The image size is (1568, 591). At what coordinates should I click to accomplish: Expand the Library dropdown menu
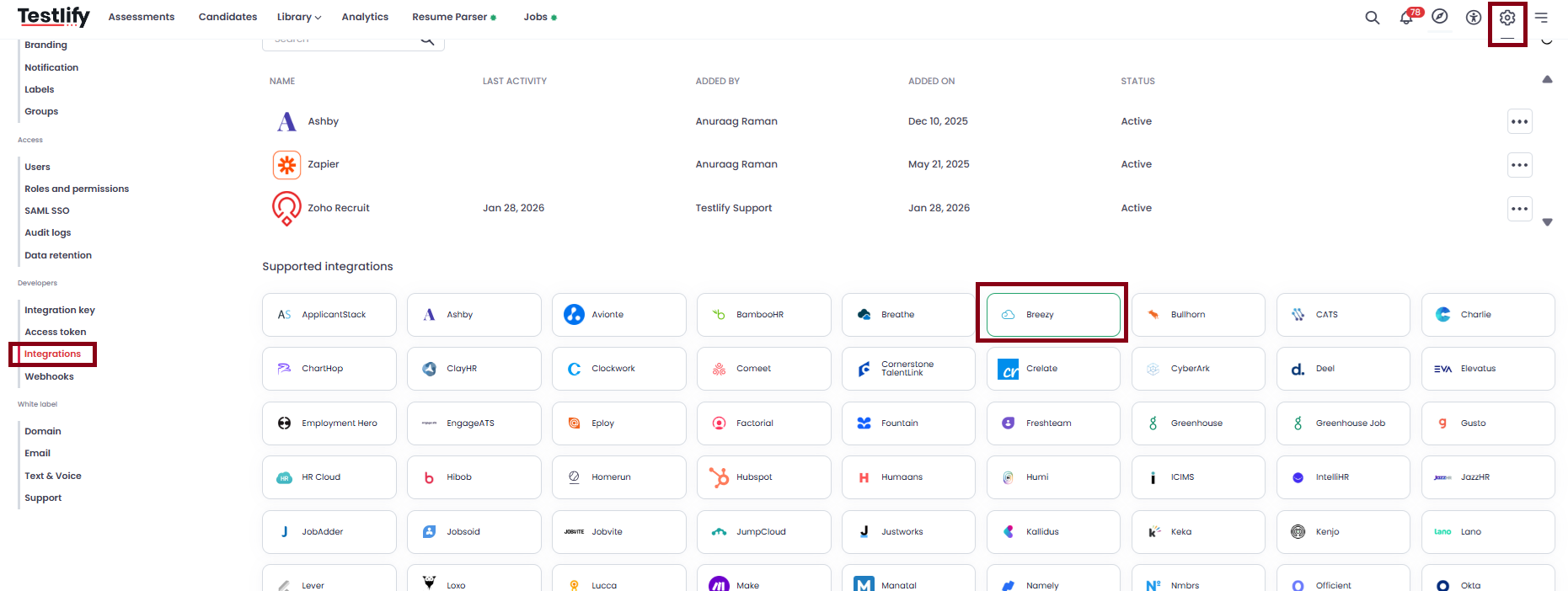tap(299, 17)
